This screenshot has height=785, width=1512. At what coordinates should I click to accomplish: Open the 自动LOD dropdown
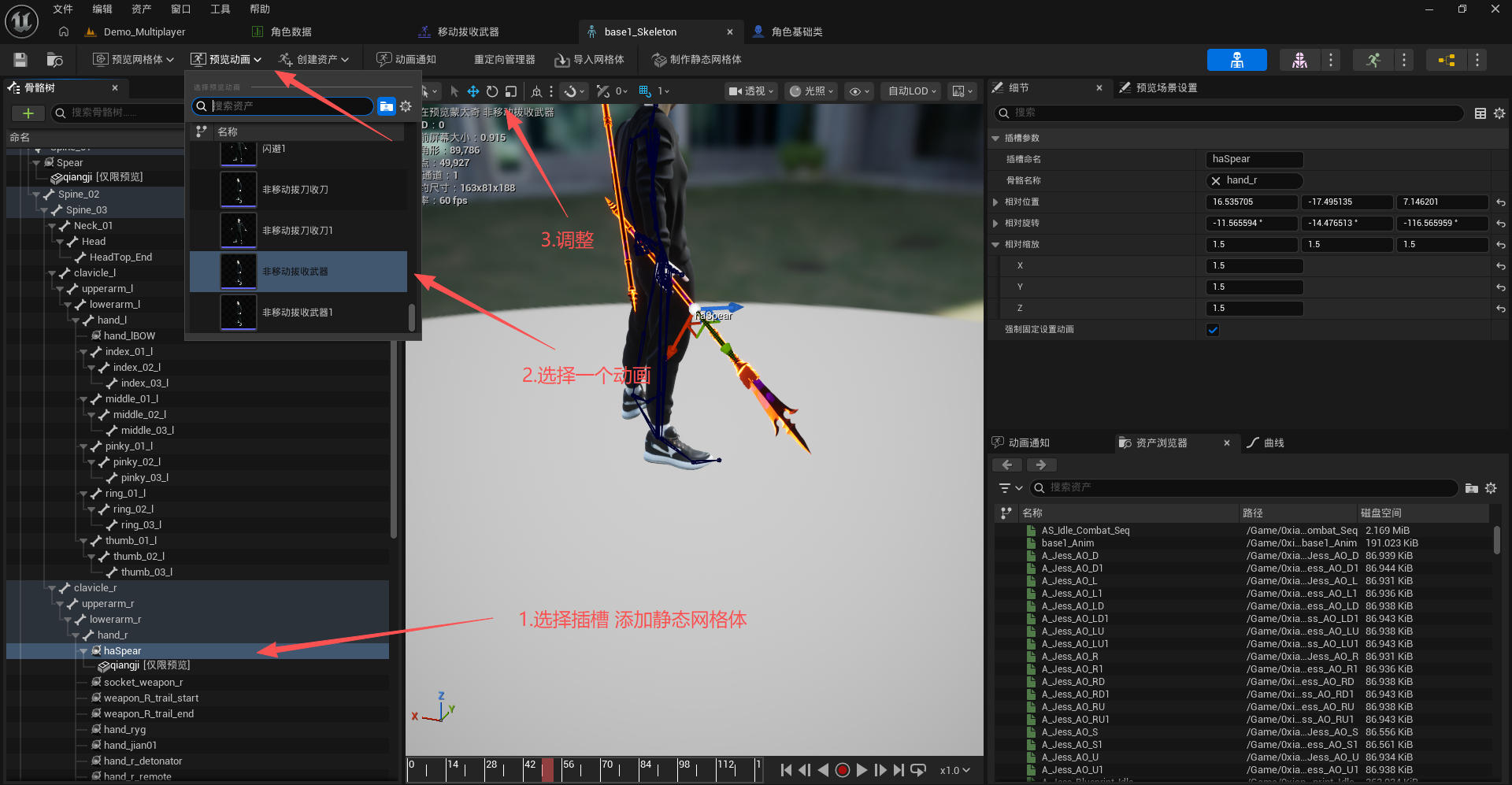click(912, 91)
